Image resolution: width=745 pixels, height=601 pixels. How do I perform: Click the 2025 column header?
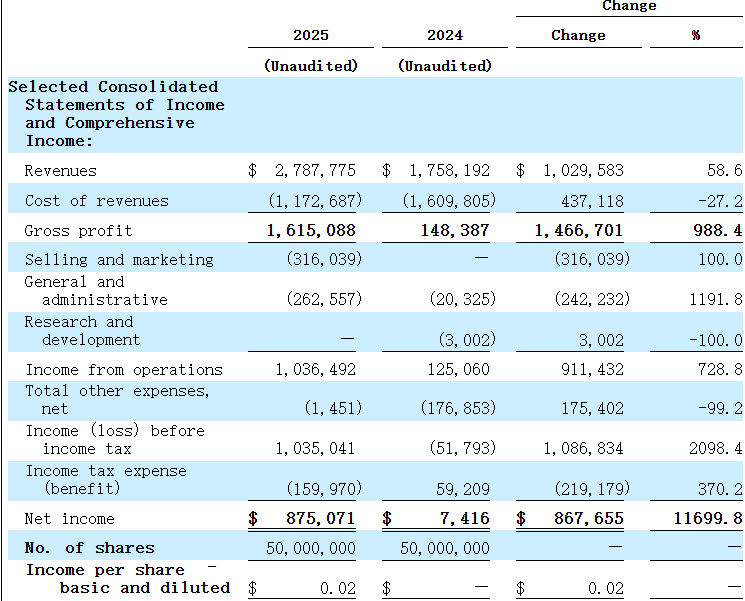(x=311, y=36)
